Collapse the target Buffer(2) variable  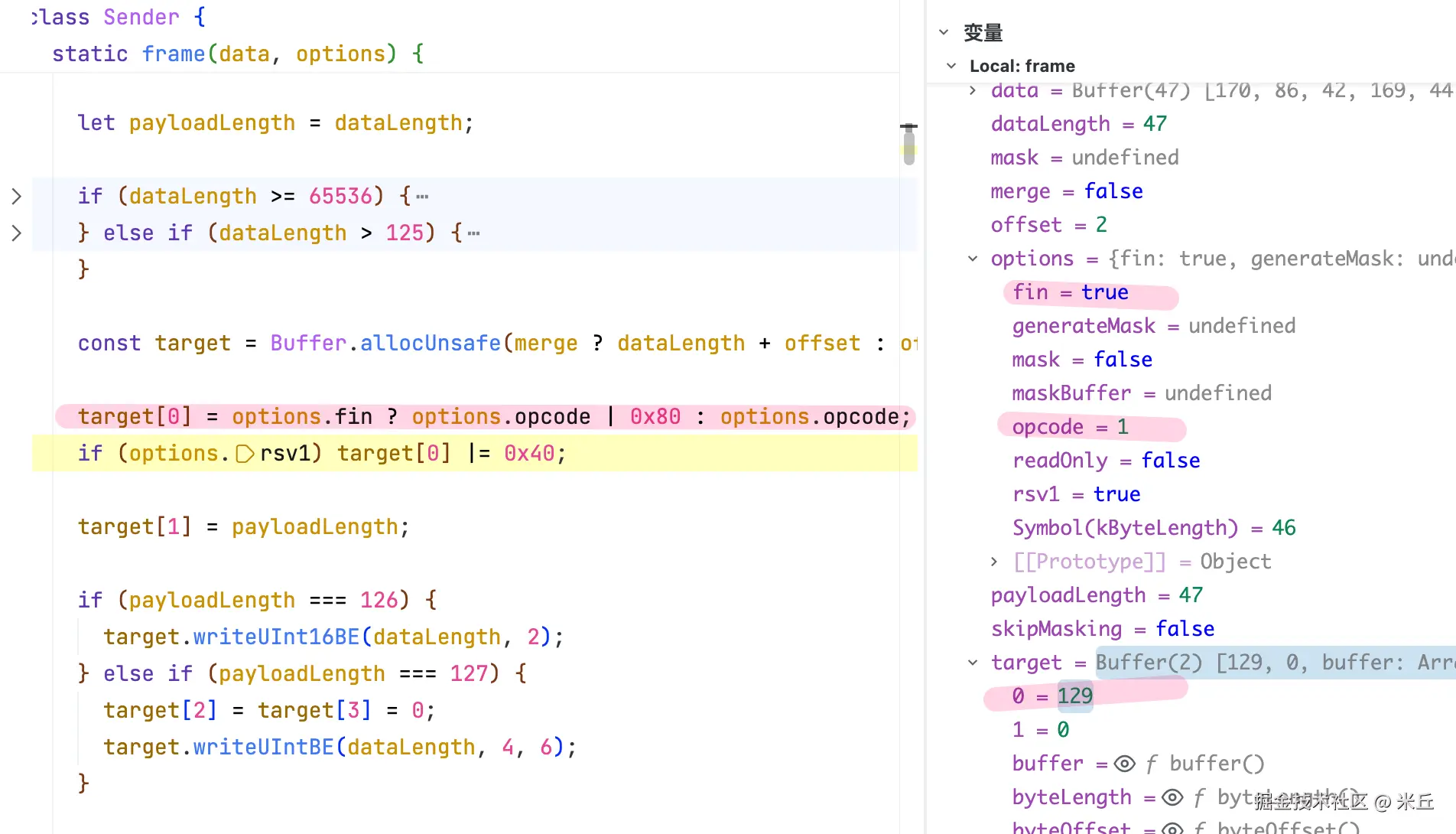(x=973, y=663)
